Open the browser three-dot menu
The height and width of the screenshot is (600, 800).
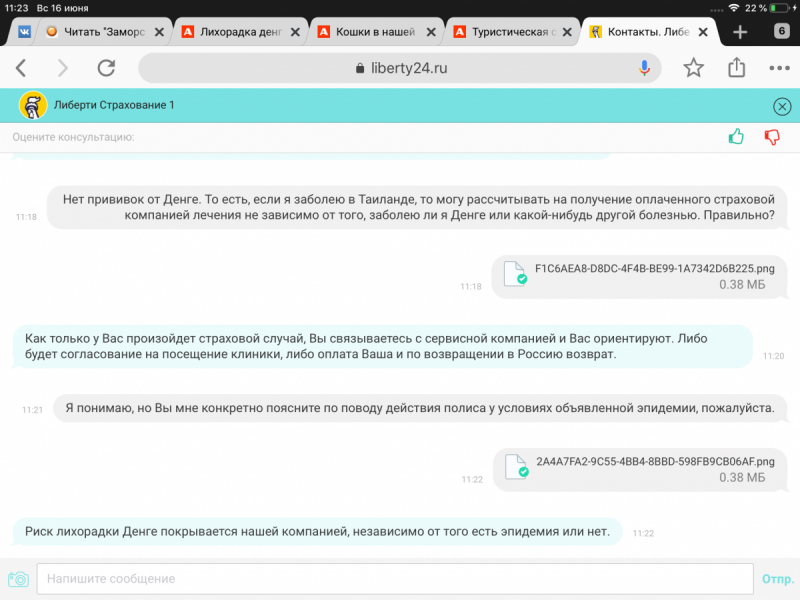[x=779, y=68]
